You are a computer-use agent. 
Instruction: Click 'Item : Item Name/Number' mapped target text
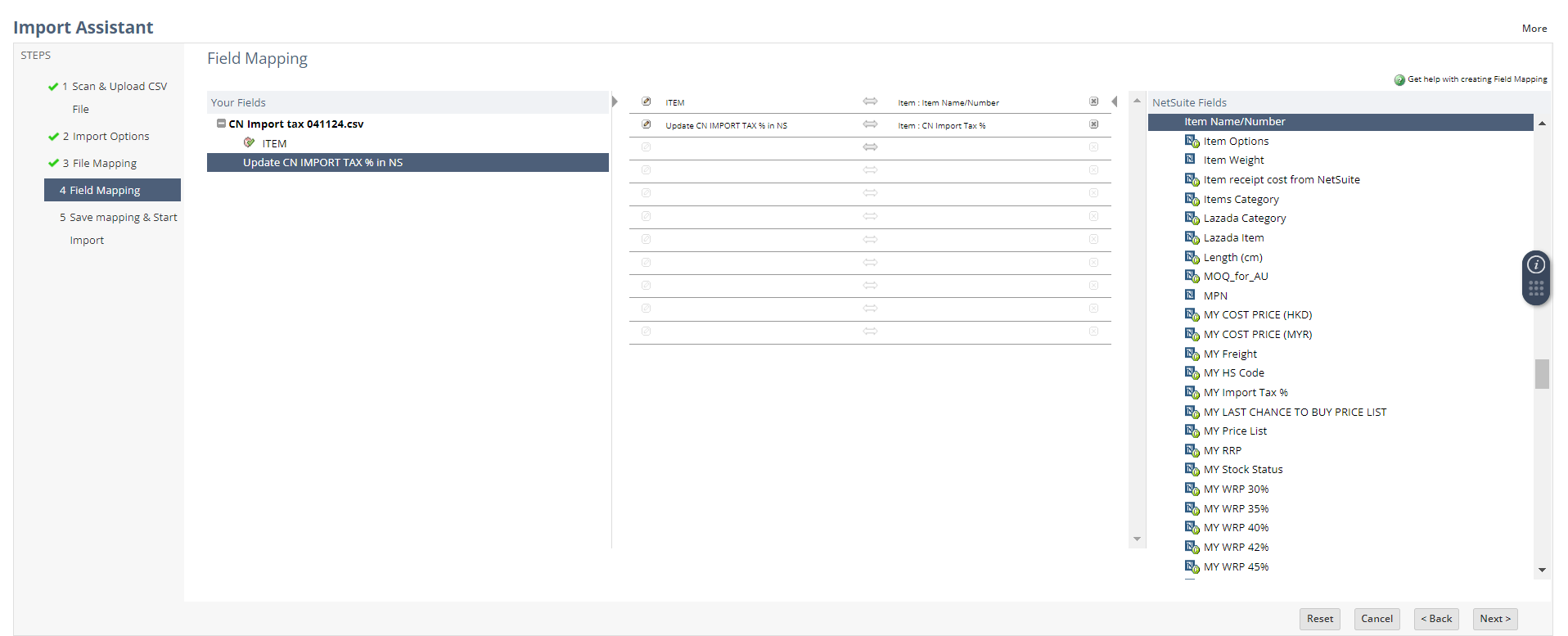tap(948, 102)
